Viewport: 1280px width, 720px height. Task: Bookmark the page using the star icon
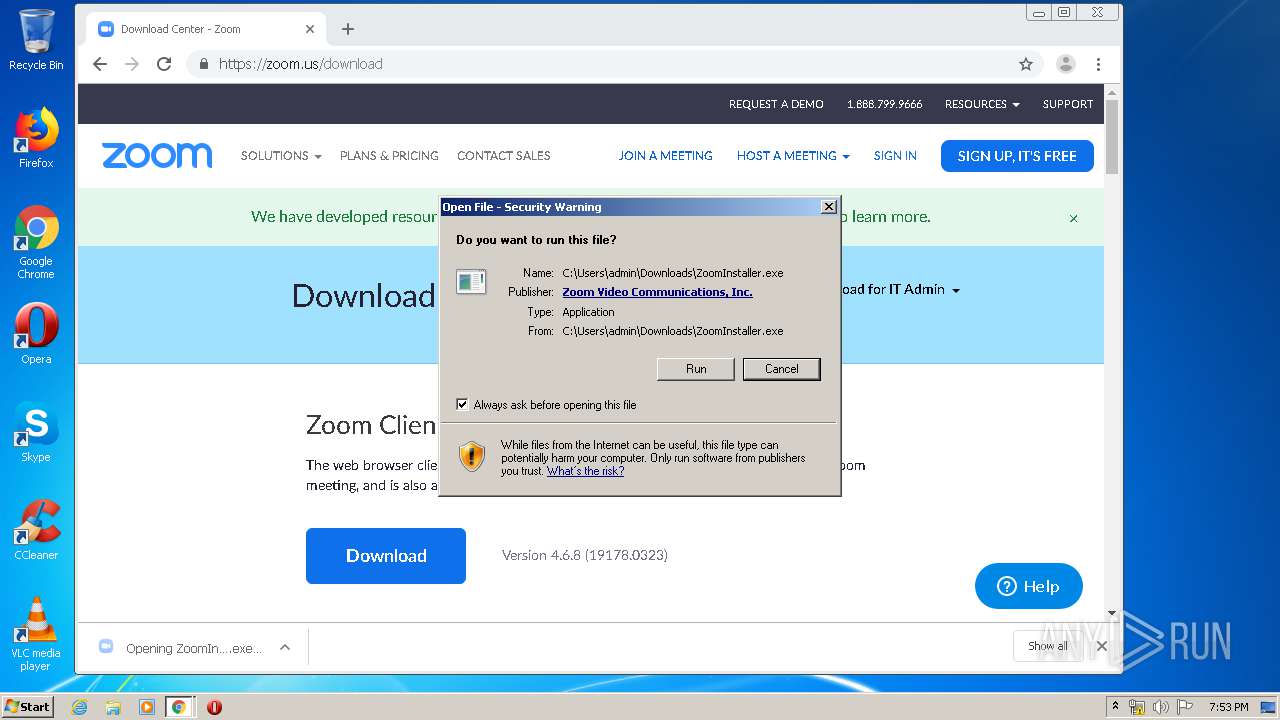pos(1026,64)
